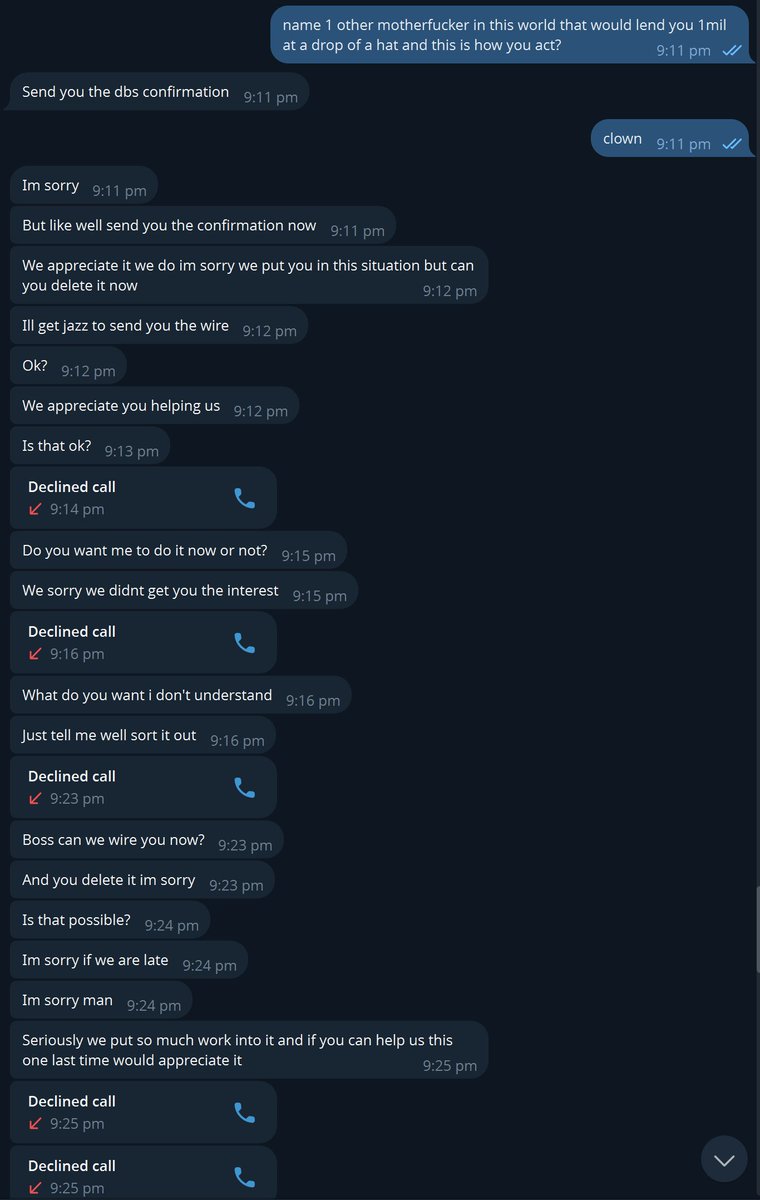This screenshot has height=1200, width=760.
Task: Select 'Seriously we put so much work' message
Action: click(x=249, y=1050)
